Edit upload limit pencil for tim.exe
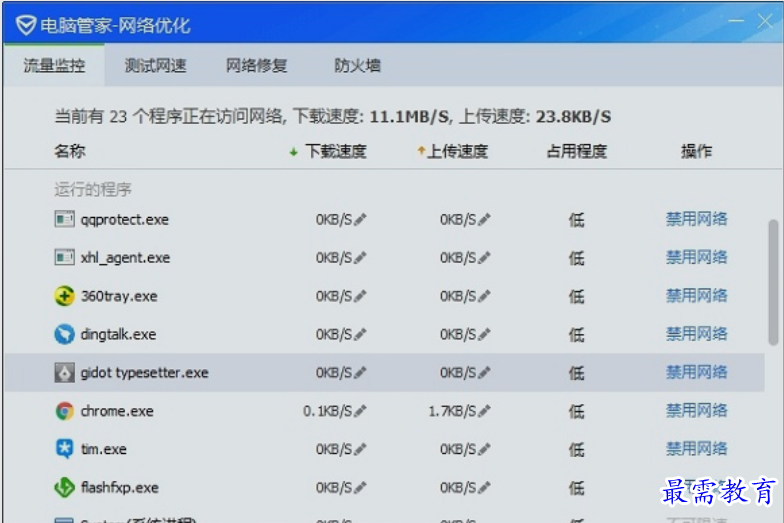 pos(484,449)
